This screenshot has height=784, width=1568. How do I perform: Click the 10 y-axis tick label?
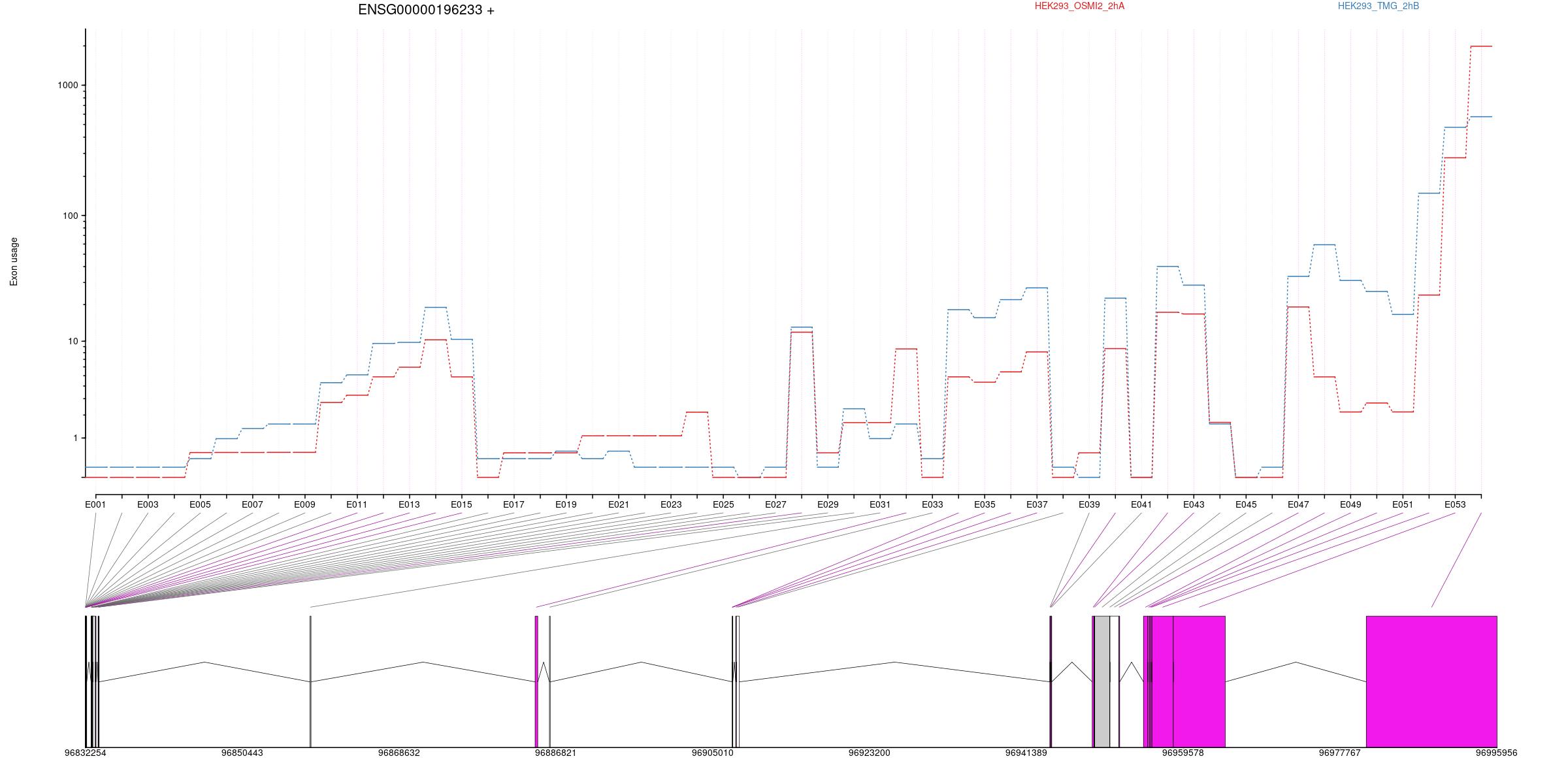coord(73,341)
